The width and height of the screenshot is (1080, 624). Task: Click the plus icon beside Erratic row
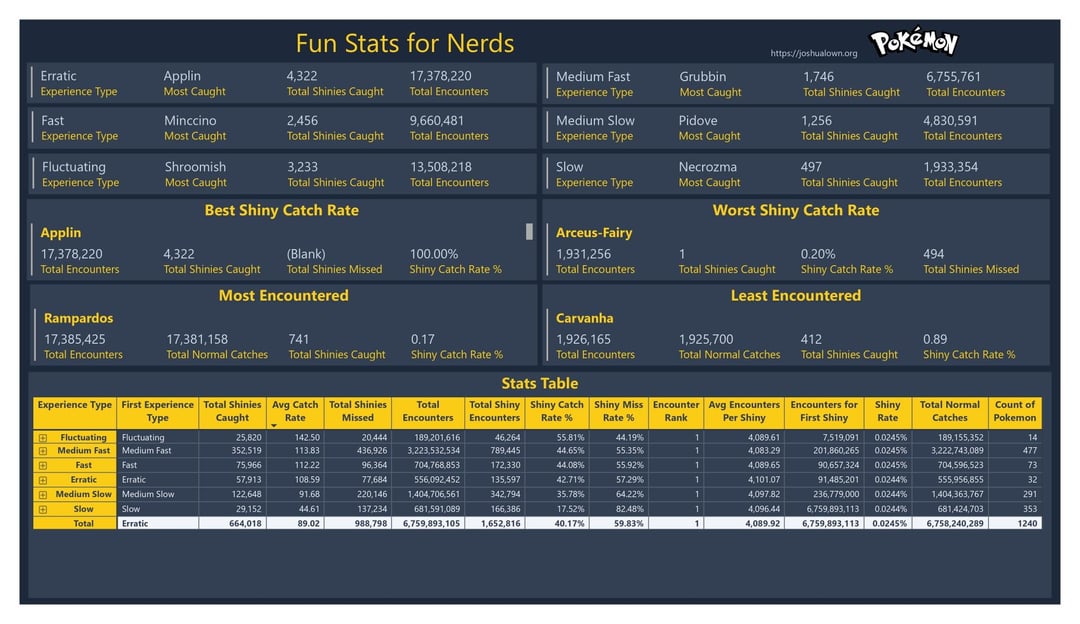(x=42, y=481)
